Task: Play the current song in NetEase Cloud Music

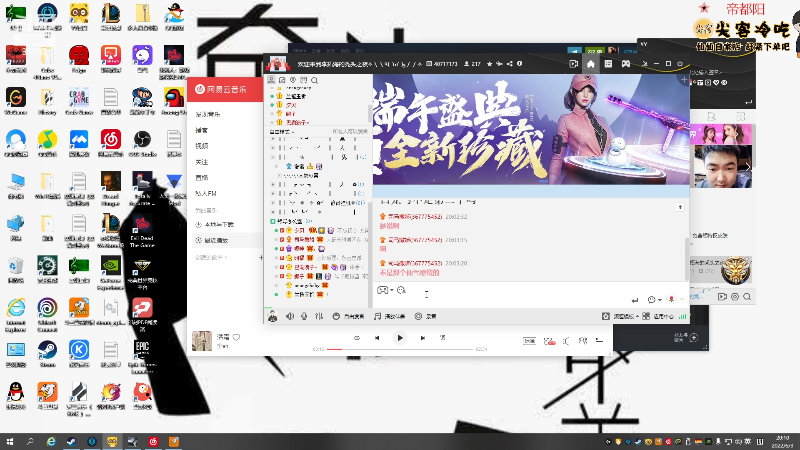Action: (x=400, y=338)
